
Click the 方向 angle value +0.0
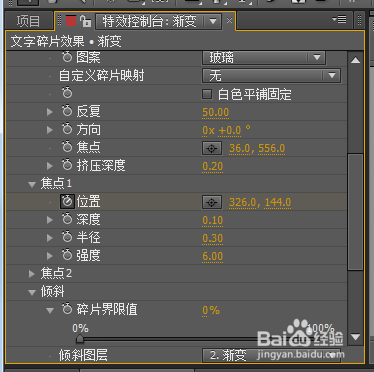click(x=230, y=130)
